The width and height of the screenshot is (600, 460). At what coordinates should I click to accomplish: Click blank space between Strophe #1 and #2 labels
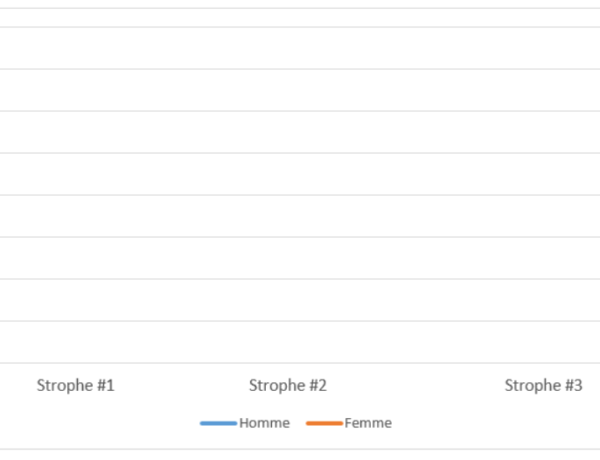pyautogui.click(x=182, y=385)
